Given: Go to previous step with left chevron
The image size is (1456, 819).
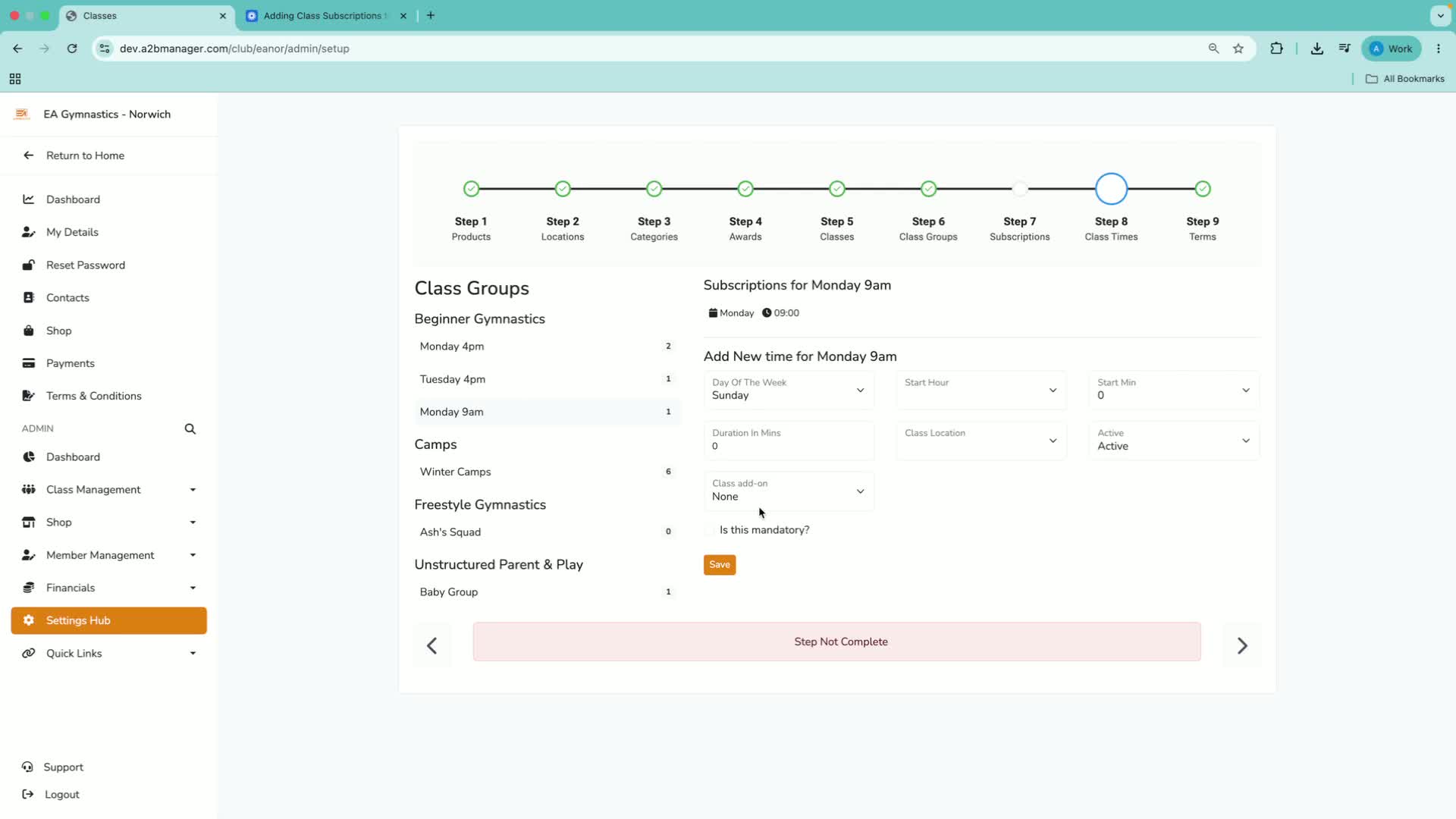Looking at the screenshot, I should coord(432,645).
